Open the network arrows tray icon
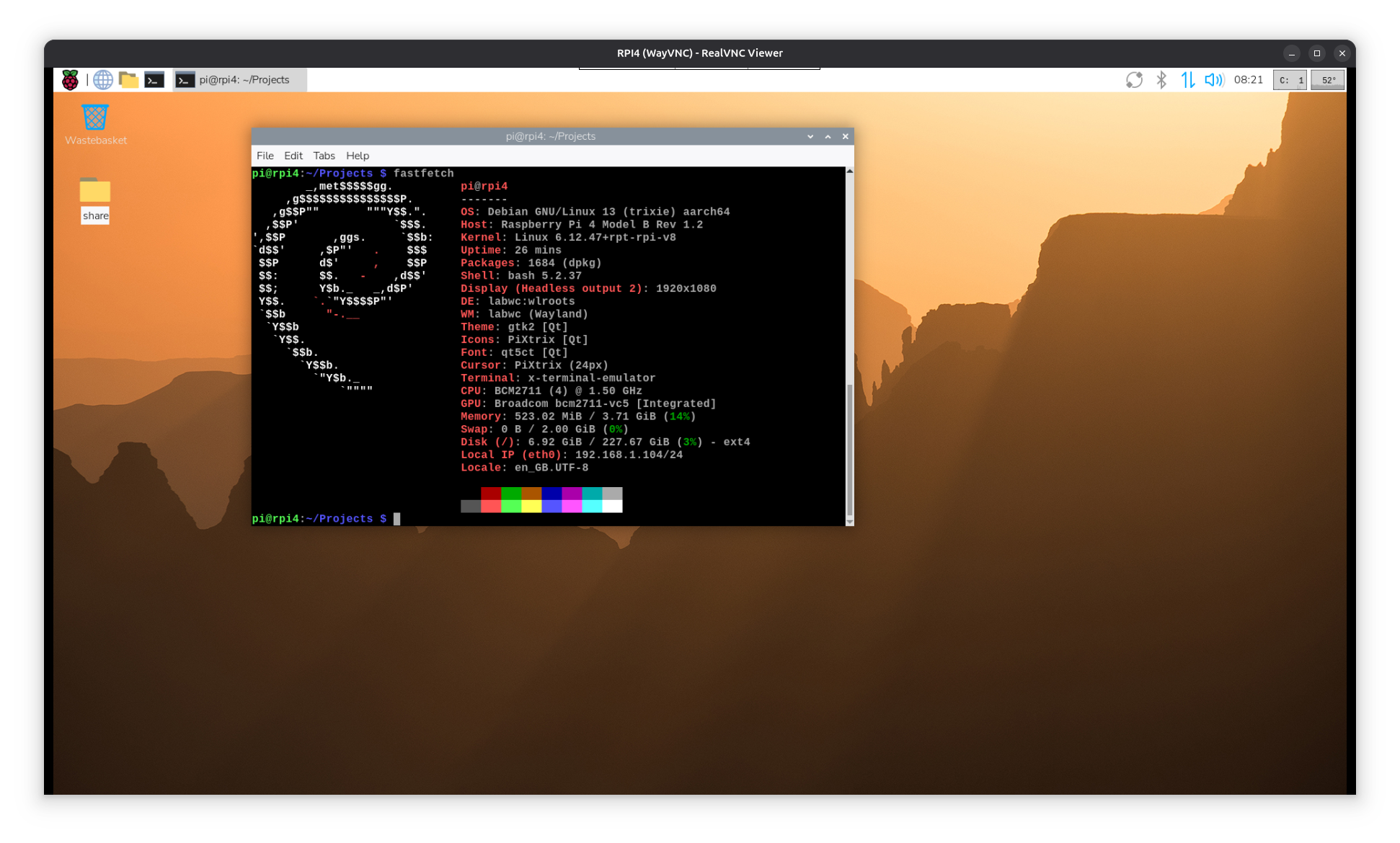This screenshot has height=843, width=1400. (x=1187, y=80)
